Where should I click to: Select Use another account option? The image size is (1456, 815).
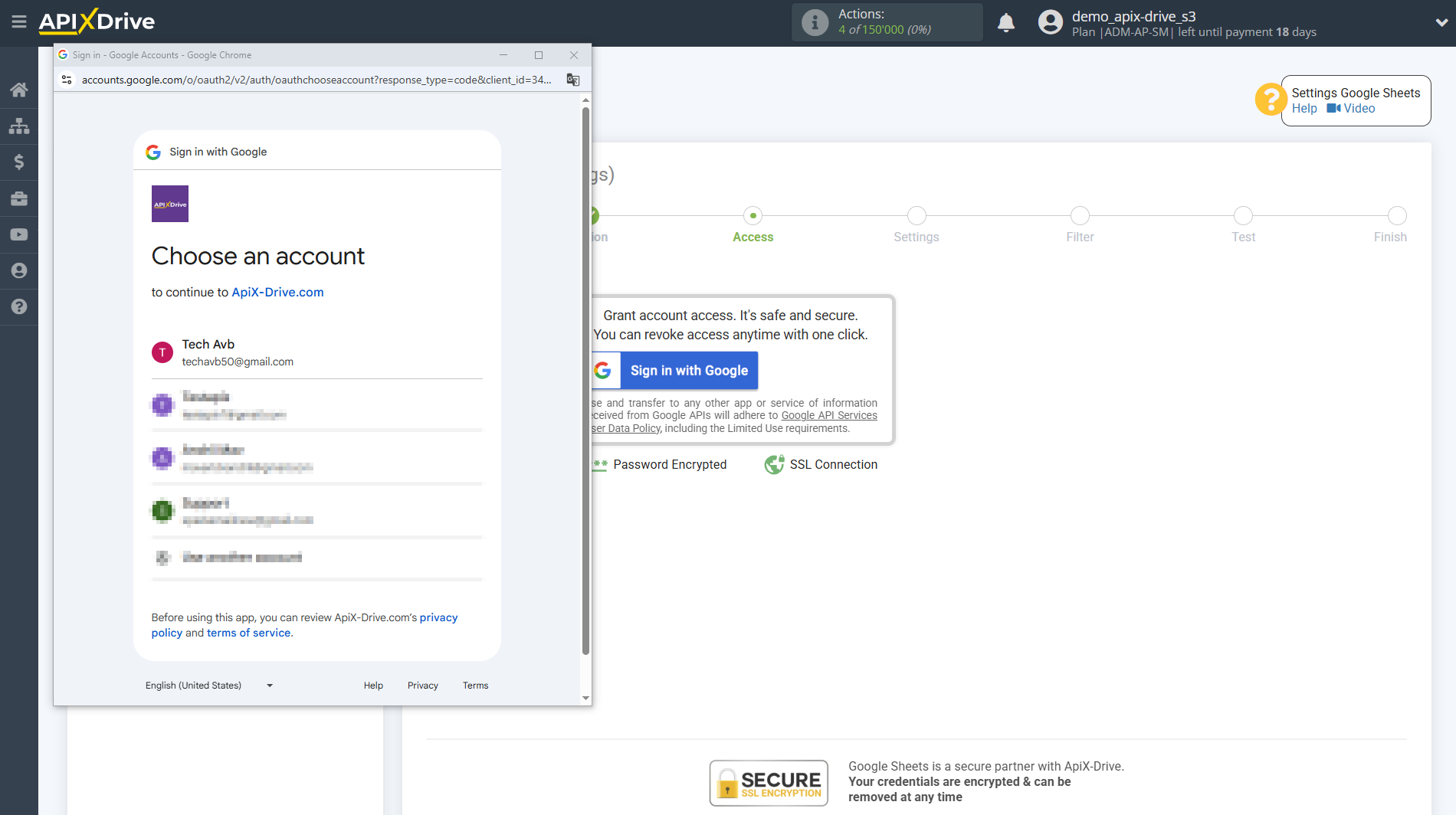tap(317, 558)
